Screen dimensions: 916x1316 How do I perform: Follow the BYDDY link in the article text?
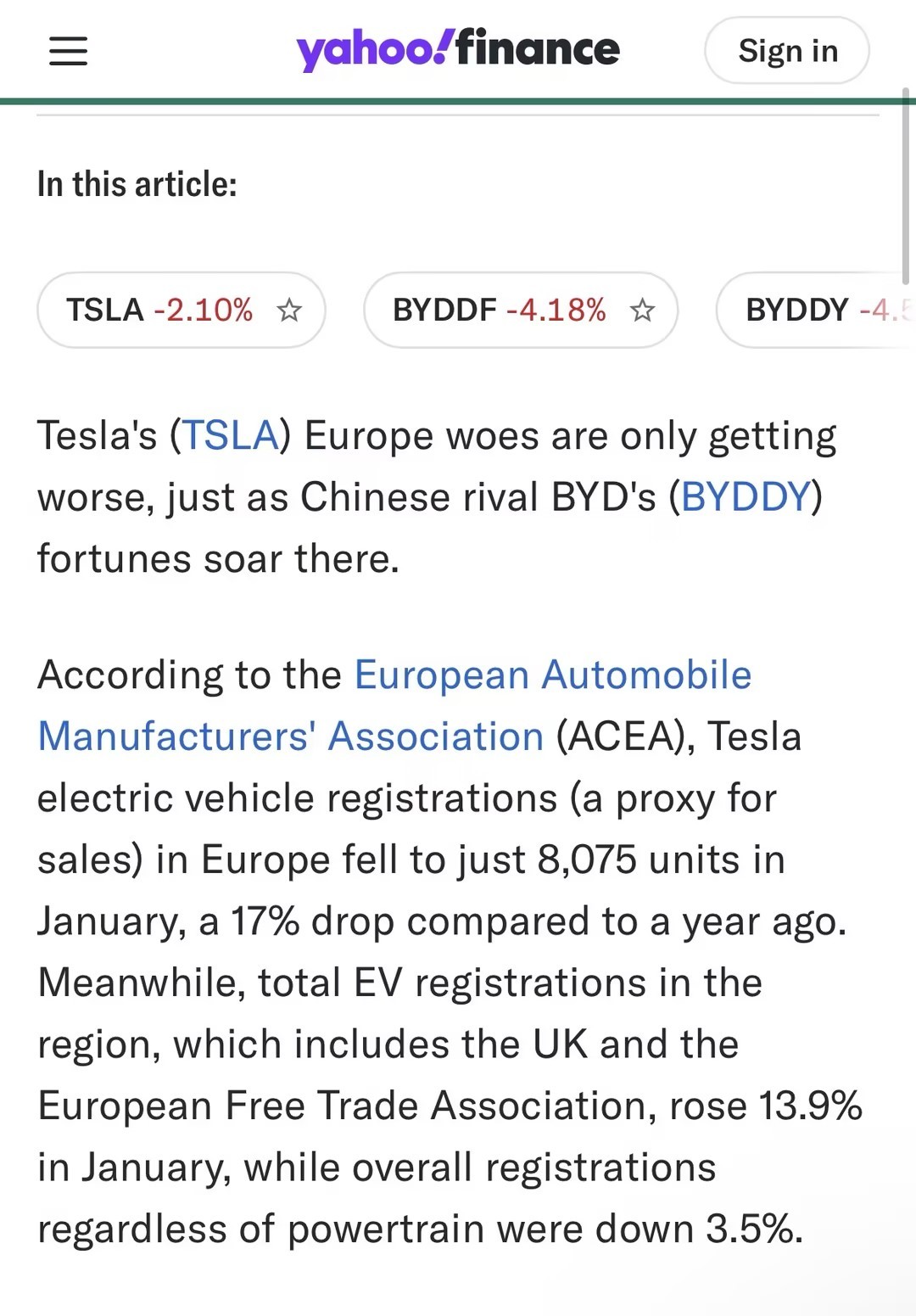[x=746, y=497]
